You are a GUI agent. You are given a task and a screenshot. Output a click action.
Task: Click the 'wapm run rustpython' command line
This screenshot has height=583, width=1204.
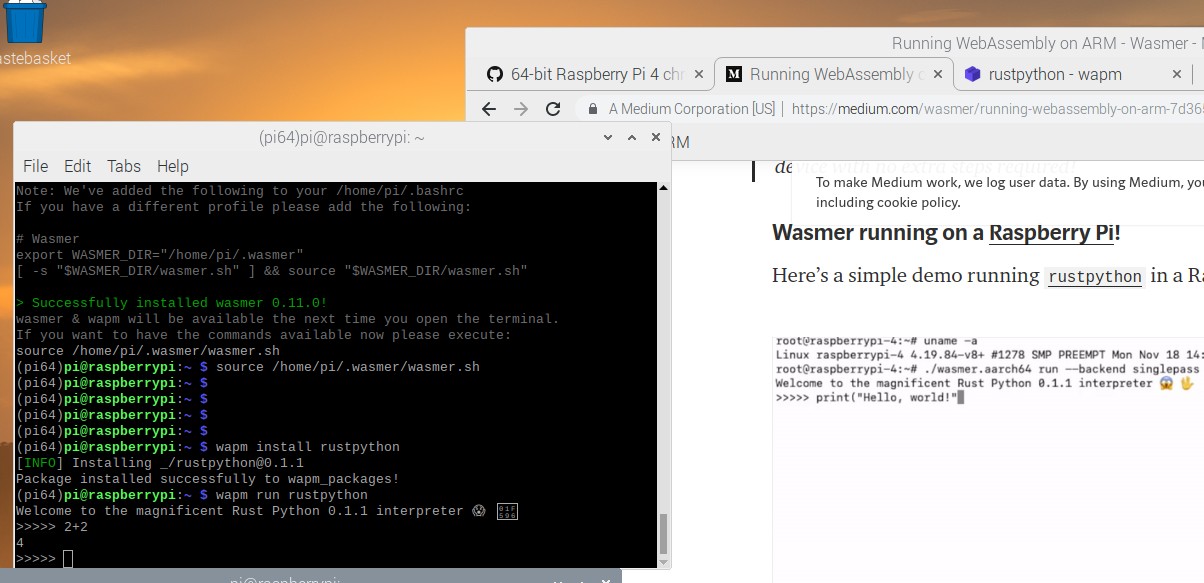[x=292, y=495]
